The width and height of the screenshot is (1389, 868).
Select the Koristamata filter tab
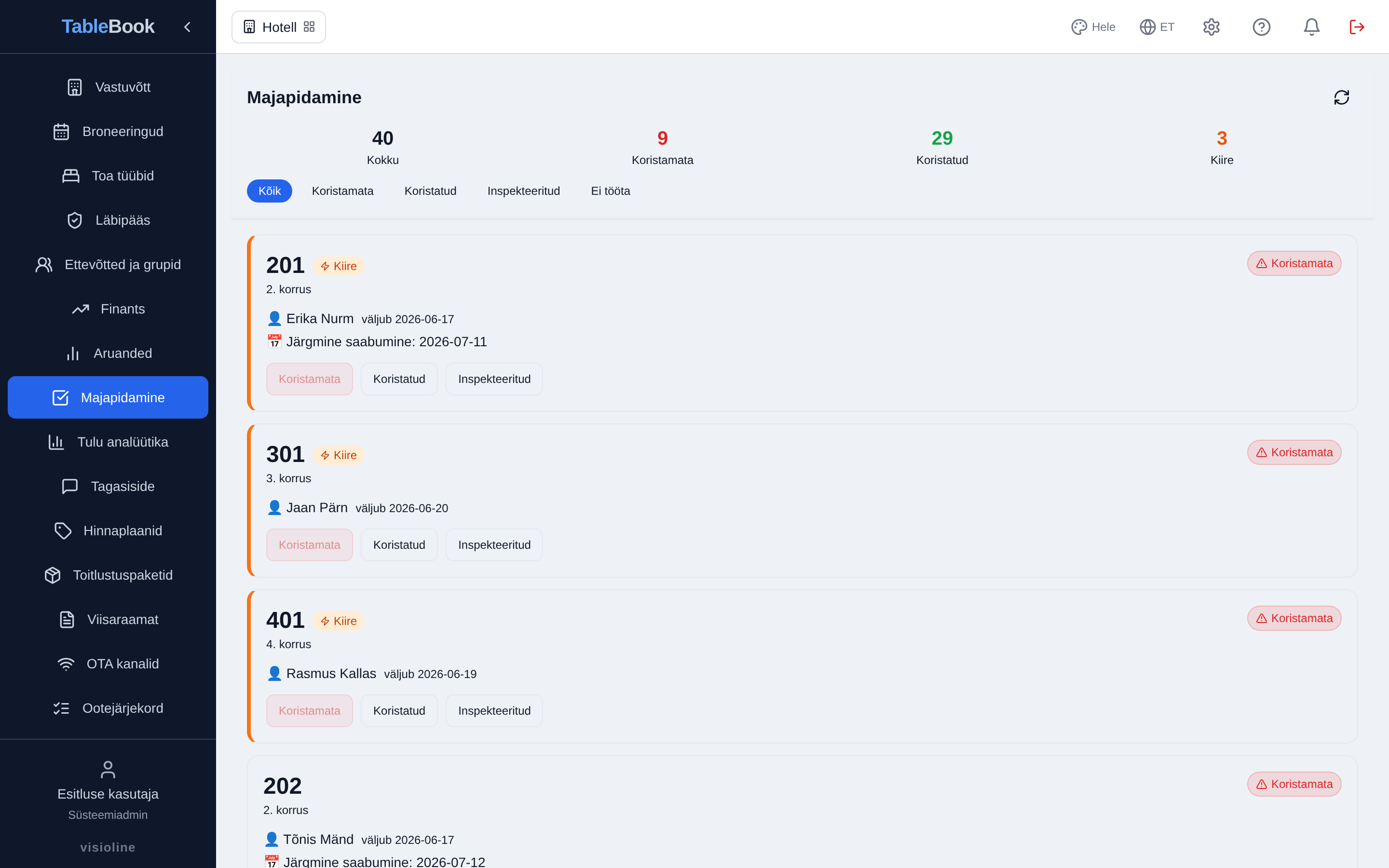(342, 191)
